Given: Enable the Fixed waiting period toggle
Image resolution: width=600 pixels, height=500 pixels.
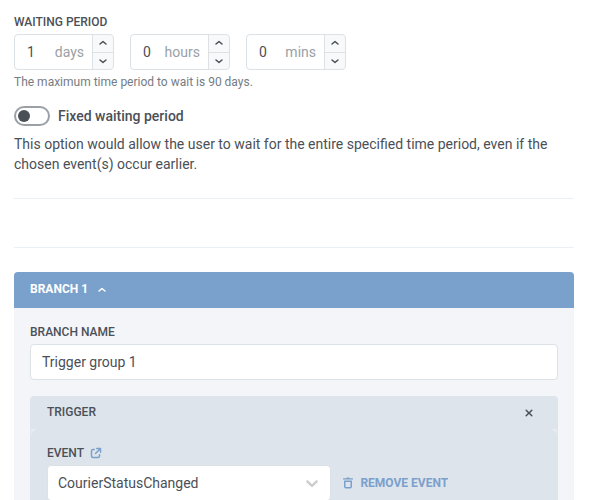Looking at the screenshot, I should pyautogui.click(x=32, y=116).
